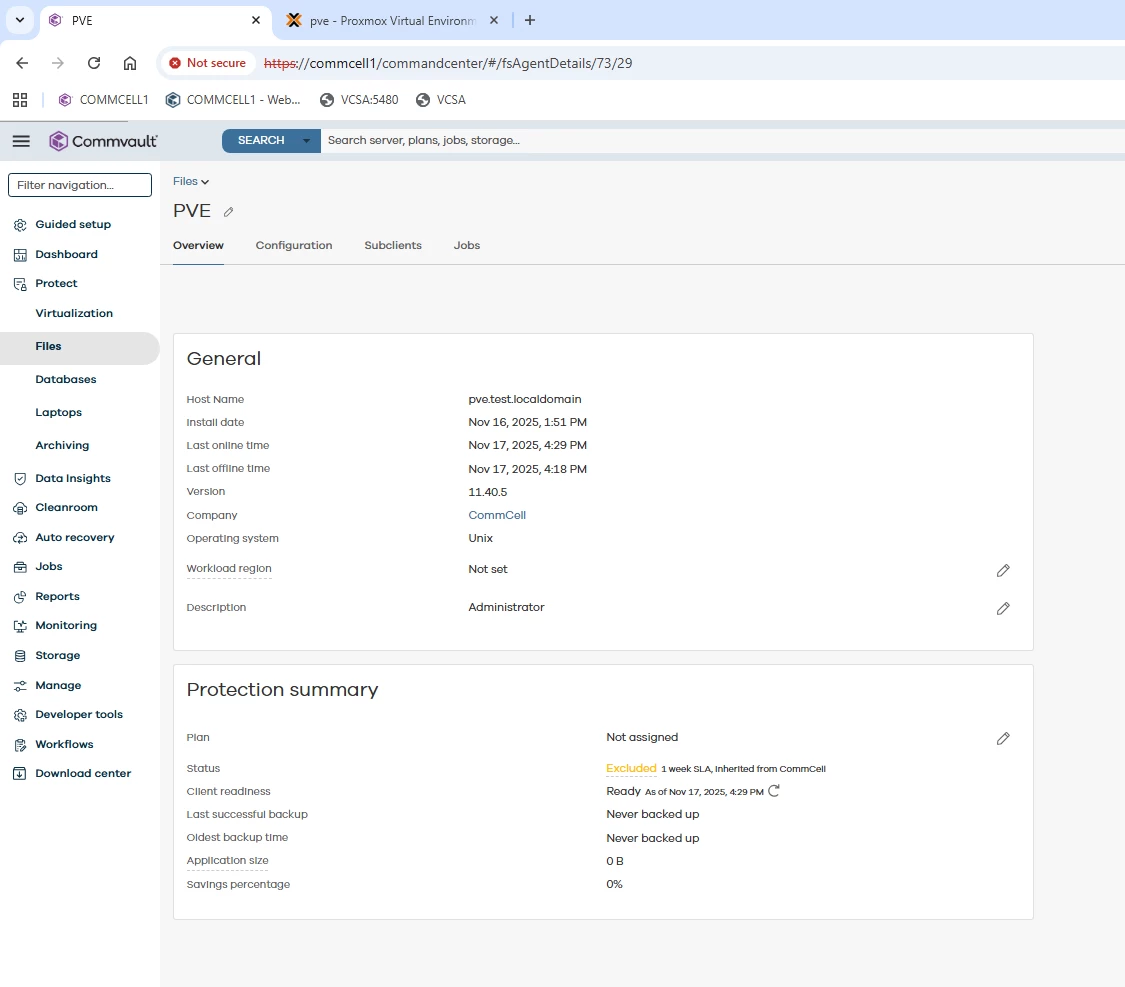1125x987 pixels.
Task: Edit the Workload region value
Action: pos(1003,570)
